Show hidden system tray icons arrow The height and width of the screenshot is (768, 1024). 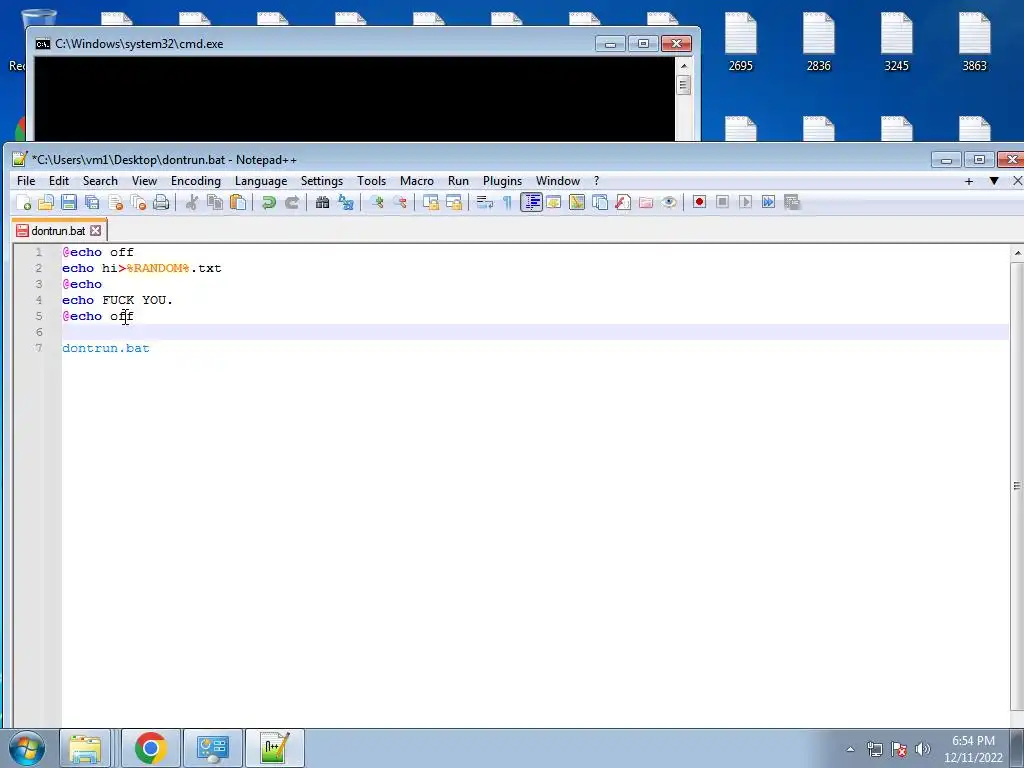pyautogui.click(x=850, y=749)
